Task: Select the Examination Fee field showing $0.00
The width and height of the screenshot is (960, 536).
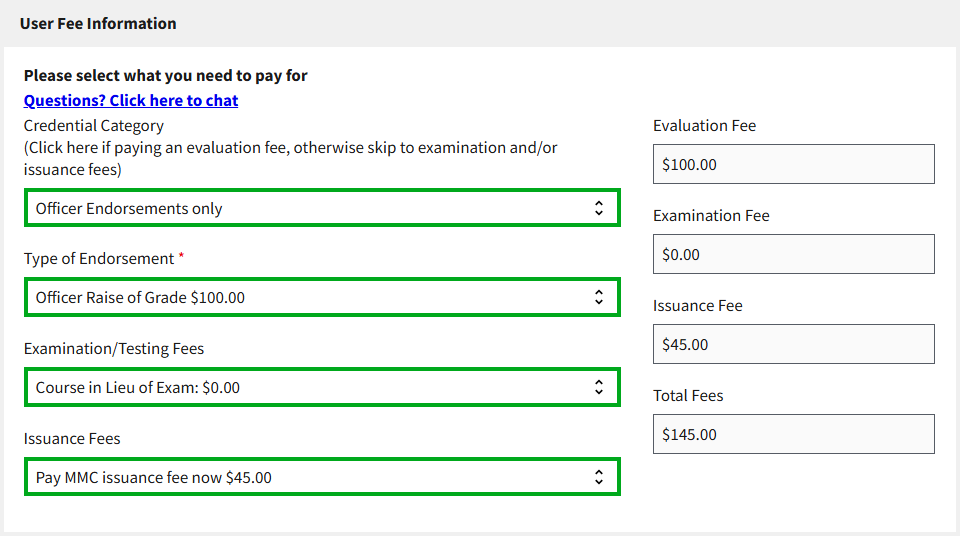Action: (793, 254)
